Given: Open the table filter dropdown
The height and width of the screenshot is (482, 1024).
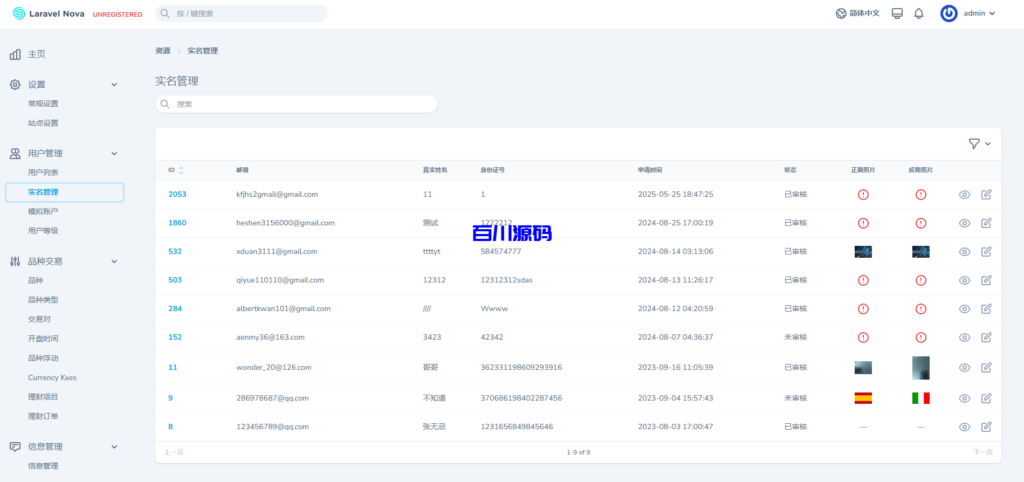Looking at the screenshot, I should [979, 144].
